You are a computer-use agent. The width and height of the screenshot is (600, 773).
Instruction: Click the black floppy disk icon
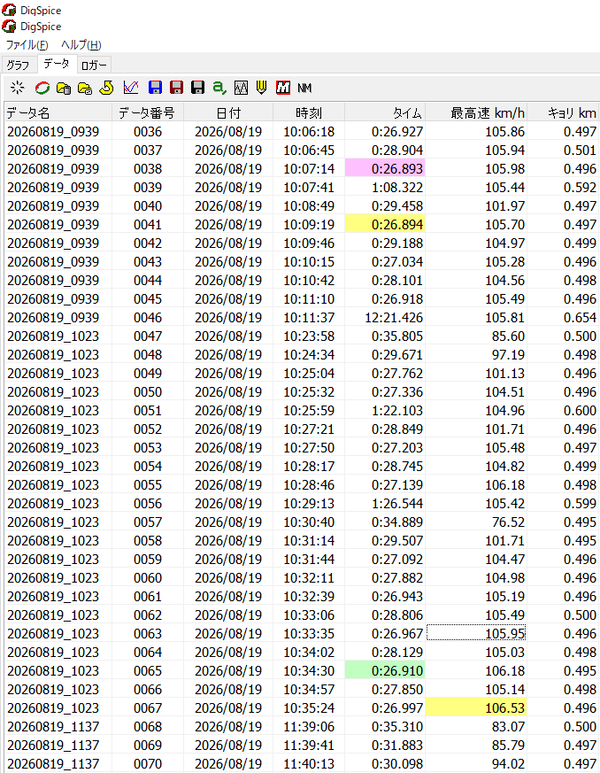tap(197, 88)
